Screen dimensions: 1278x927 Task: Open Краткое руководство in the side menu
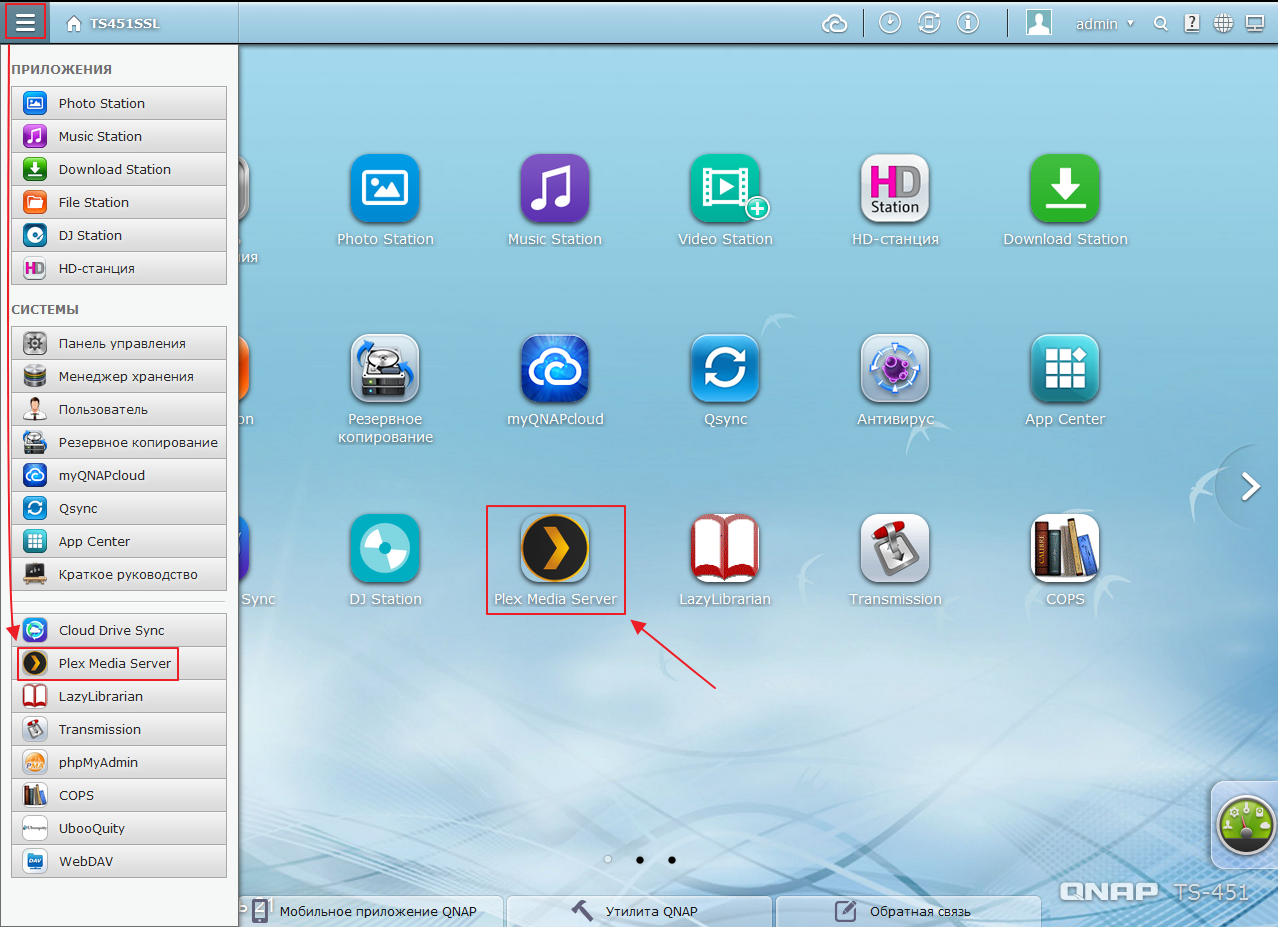(x=119, y=574)
